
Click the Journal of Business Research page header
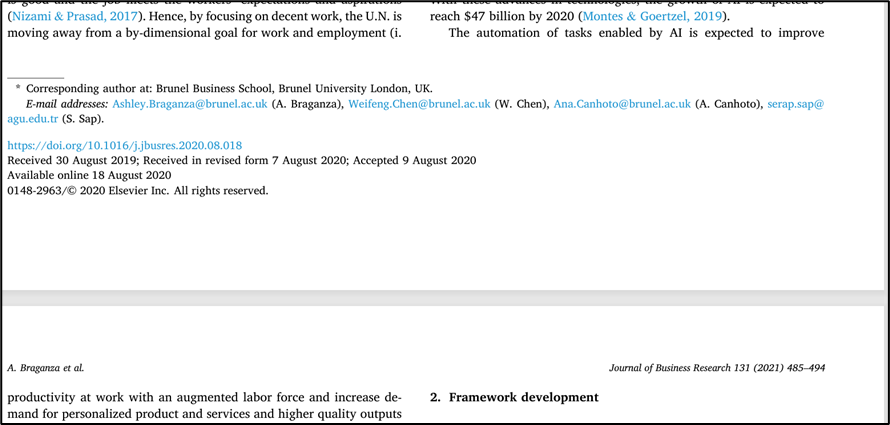717,368
